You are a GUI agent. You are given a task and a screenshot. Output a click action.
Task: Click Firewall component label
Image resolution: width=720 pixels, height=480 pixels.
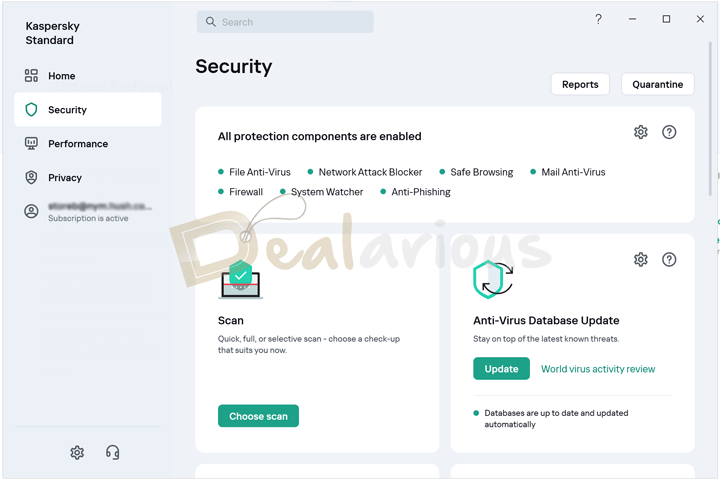[246, 192]
